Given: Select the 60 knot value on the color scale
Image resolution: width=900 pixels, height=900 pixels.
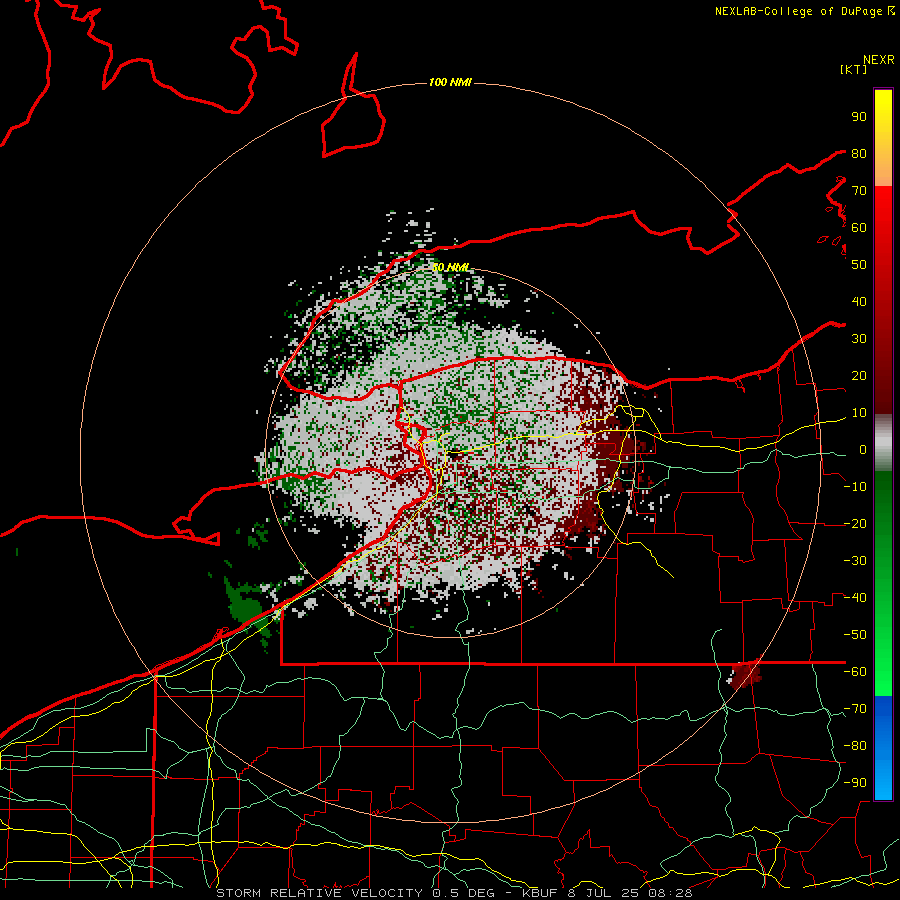Looking at the screenshot, I should click(859, 227).
